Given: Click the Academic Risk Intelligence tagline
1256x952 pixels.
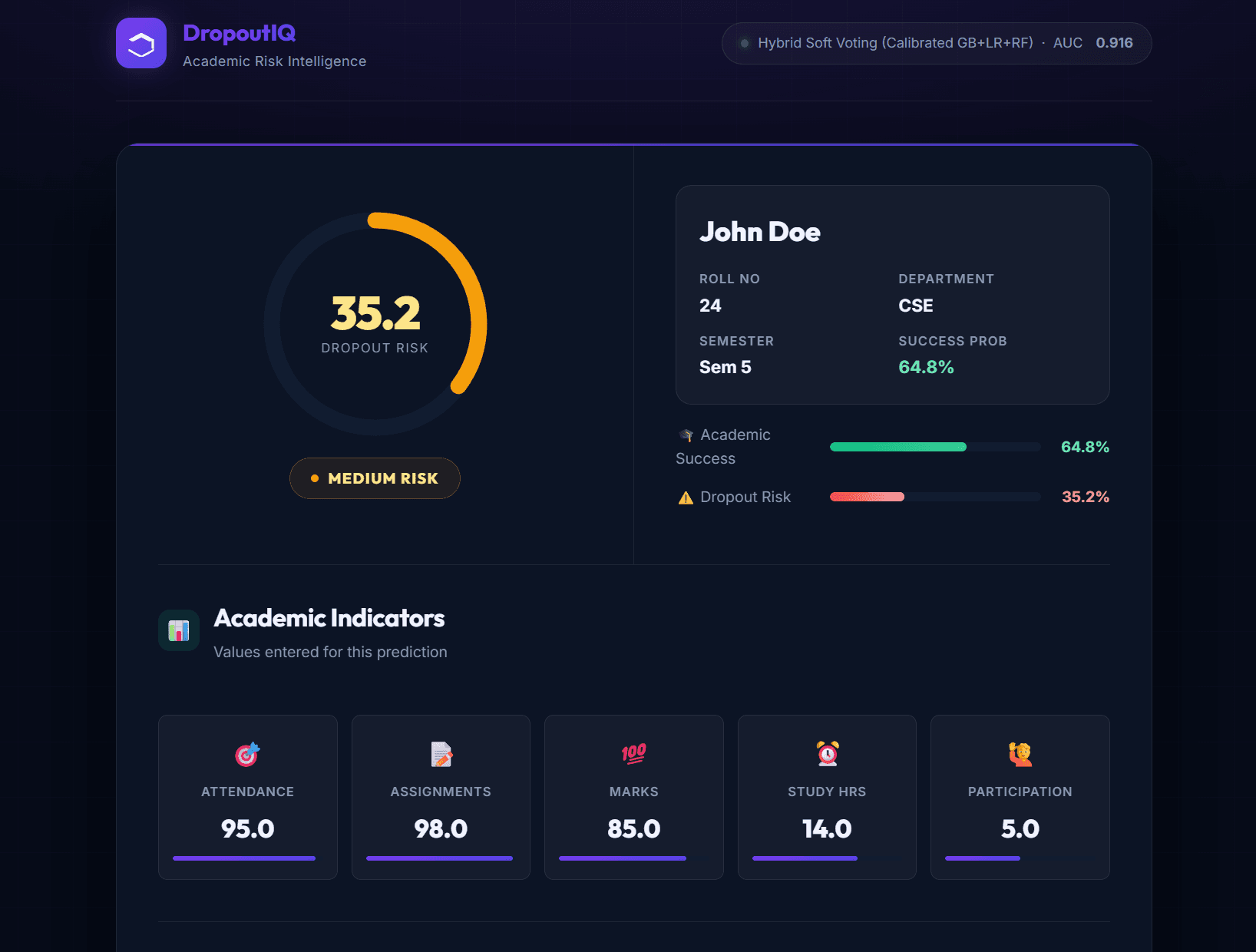Looking at the screenshot, I should coord(275,61).
